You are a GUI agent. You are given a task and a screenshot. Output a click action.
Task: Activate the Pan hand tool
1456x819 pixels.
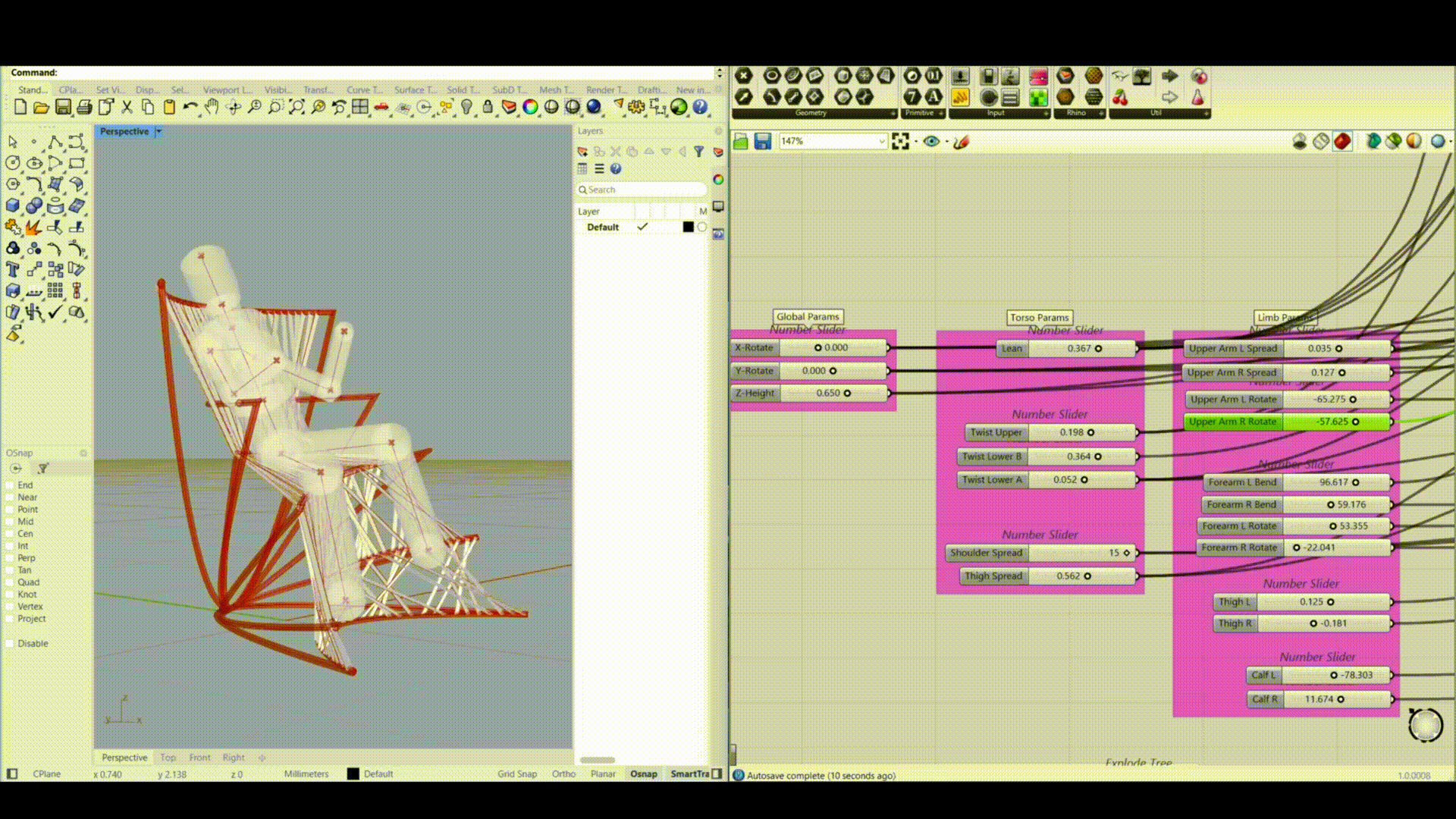point(212,107)
